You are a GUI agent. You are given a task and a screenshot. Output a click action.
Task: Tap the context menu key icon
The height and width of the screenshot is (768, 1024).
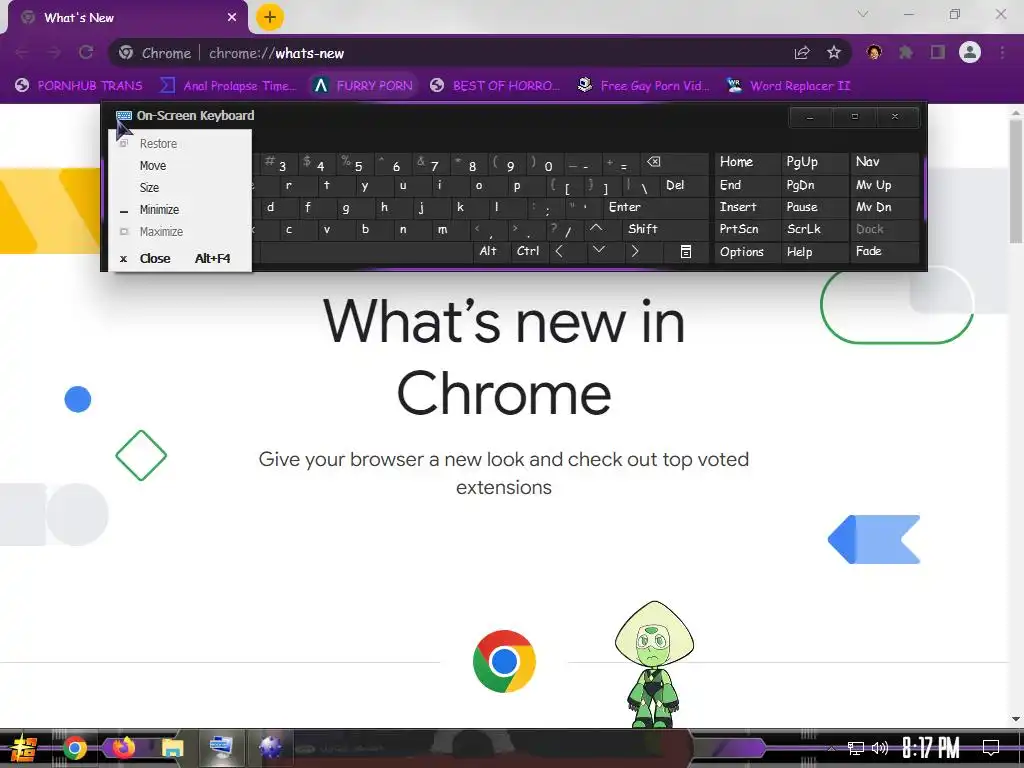pos(685,251)
